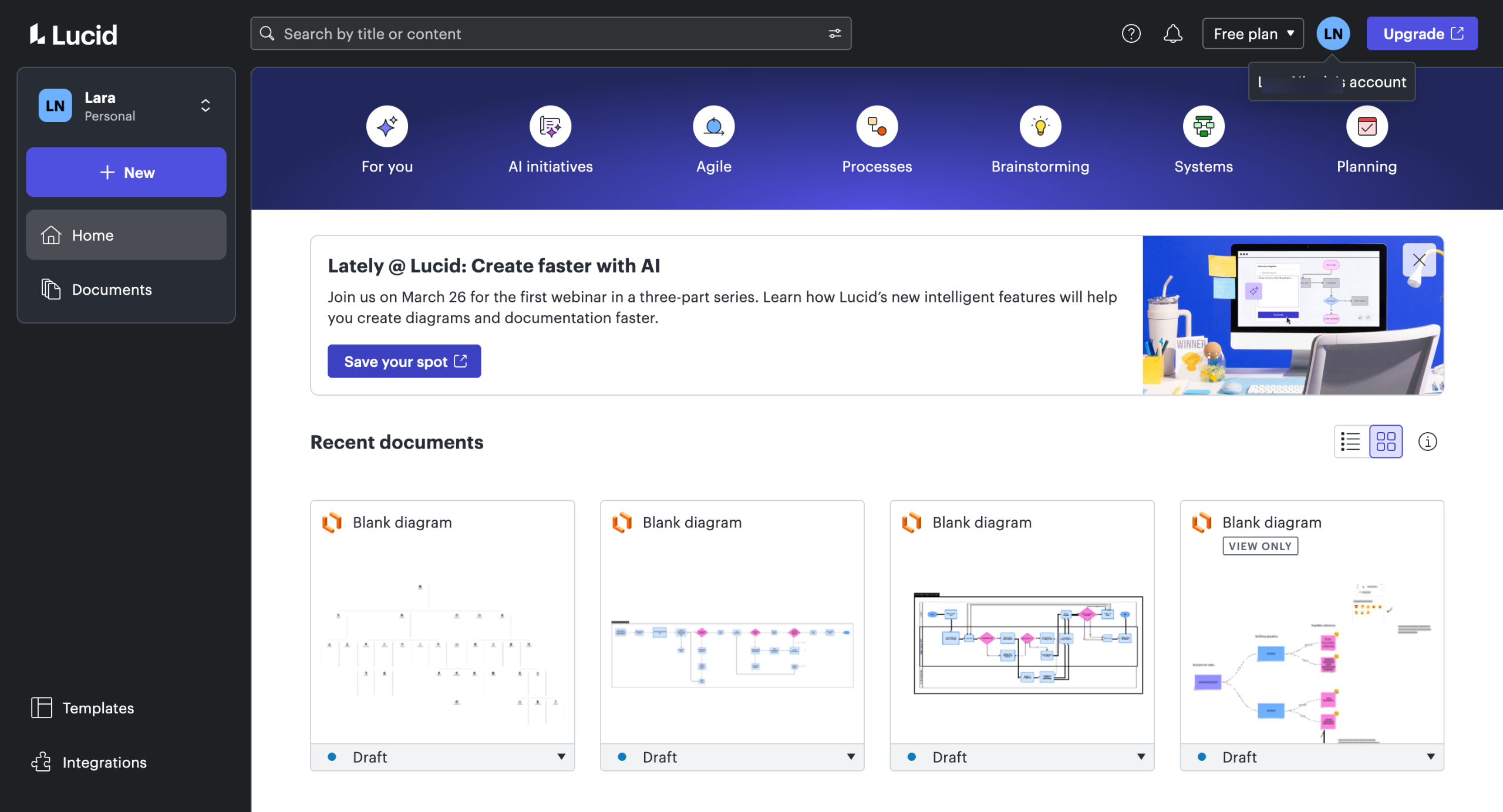Open Draft status dropdown on first diagram

[561, 757]
